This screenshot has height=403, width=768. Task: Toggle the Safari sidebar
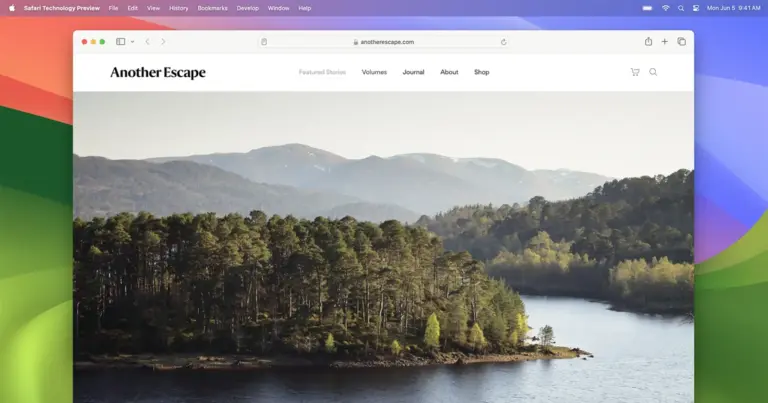click(120, 42)
